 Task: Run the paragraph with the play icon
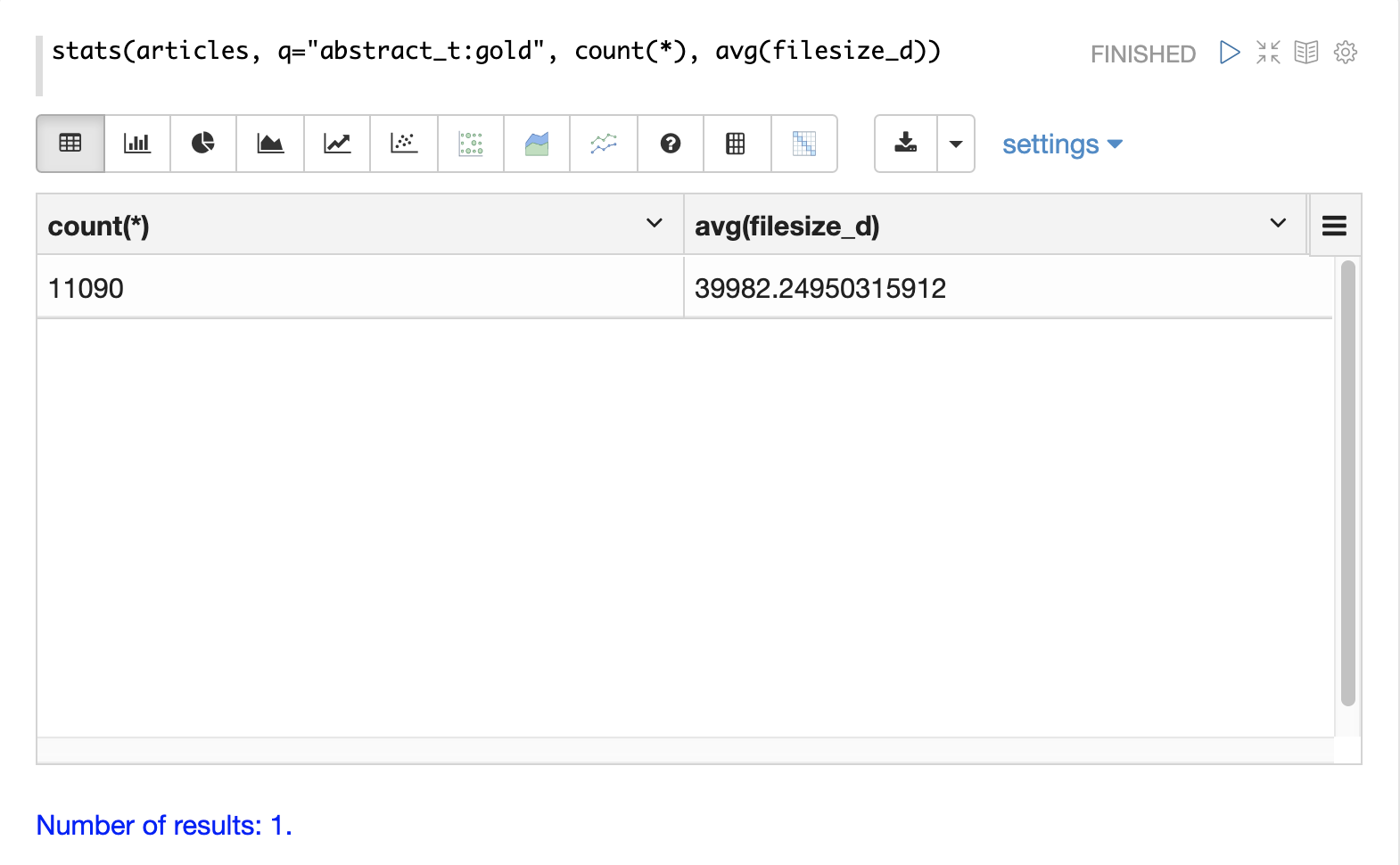point(1230,53)
